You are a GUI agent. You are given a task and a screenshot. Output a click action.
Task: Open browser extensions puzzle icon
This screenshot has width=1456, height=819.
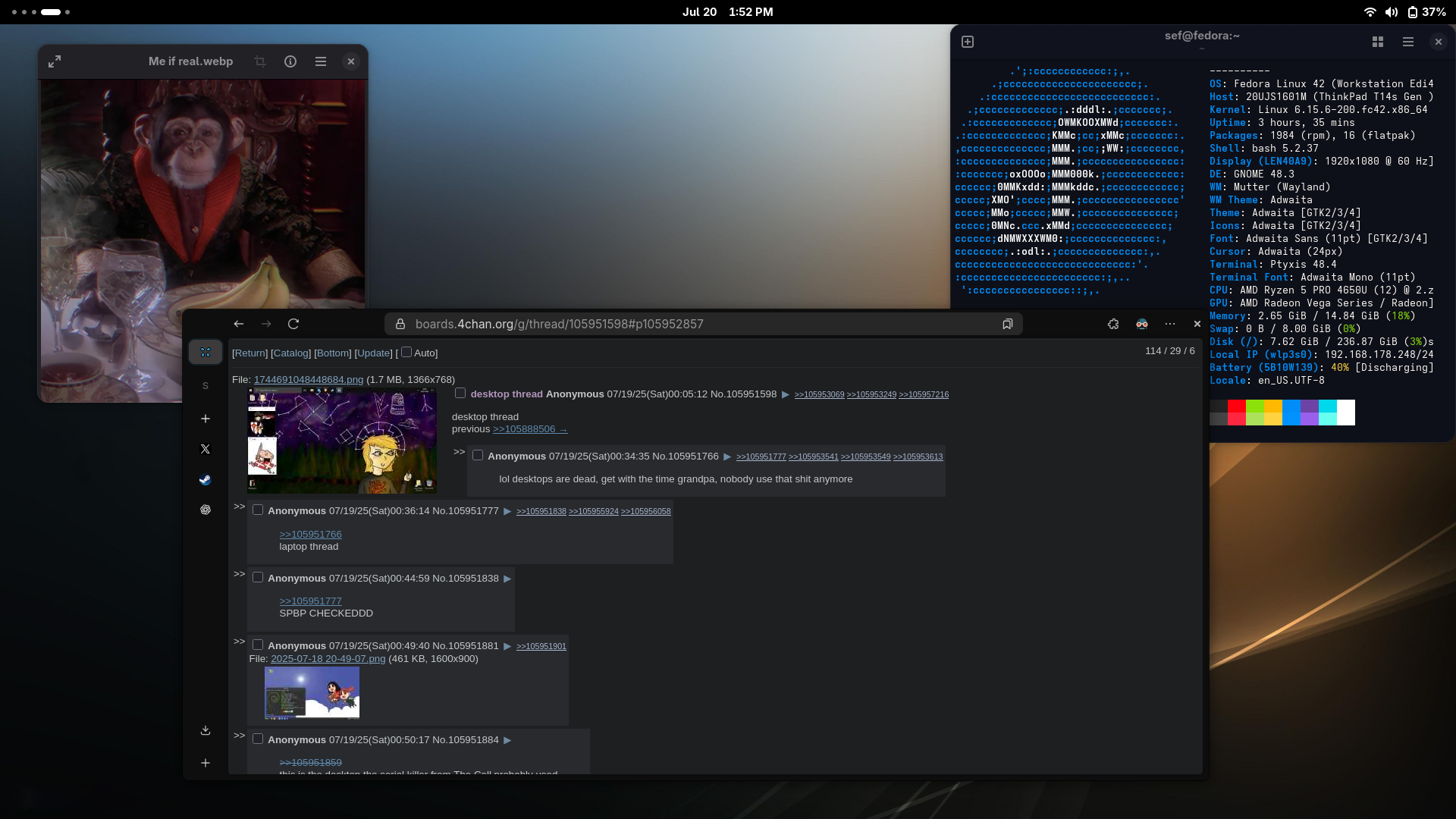[1113, 324]
